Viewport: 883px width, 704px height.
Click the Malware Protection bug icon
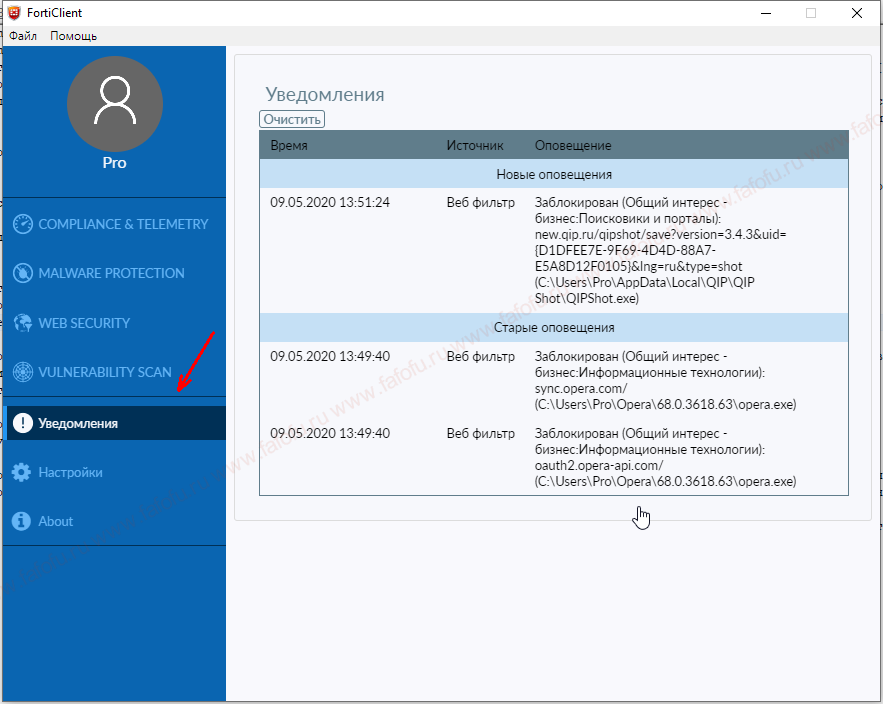click(23, 273)
